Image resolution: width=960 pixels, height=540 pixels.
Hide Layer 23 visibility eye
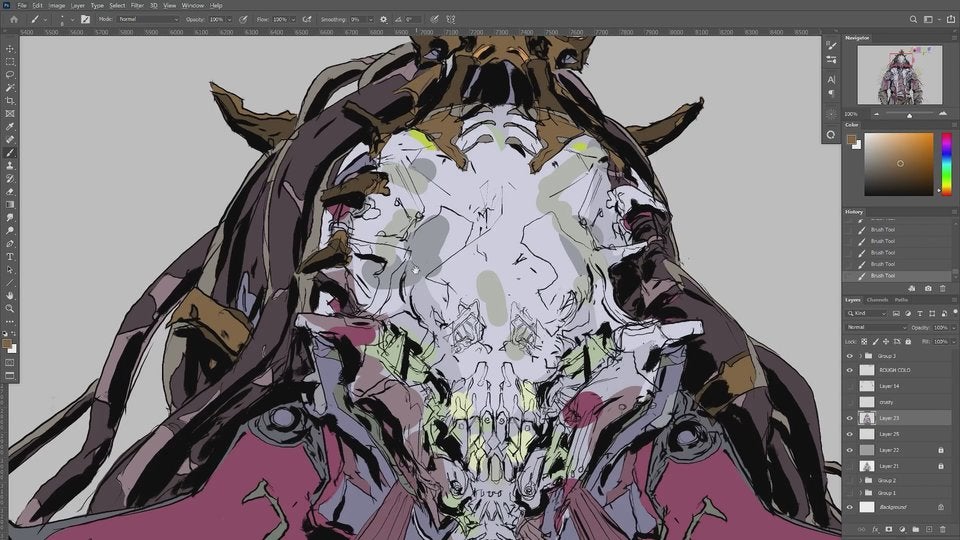[x=849, y=418]
